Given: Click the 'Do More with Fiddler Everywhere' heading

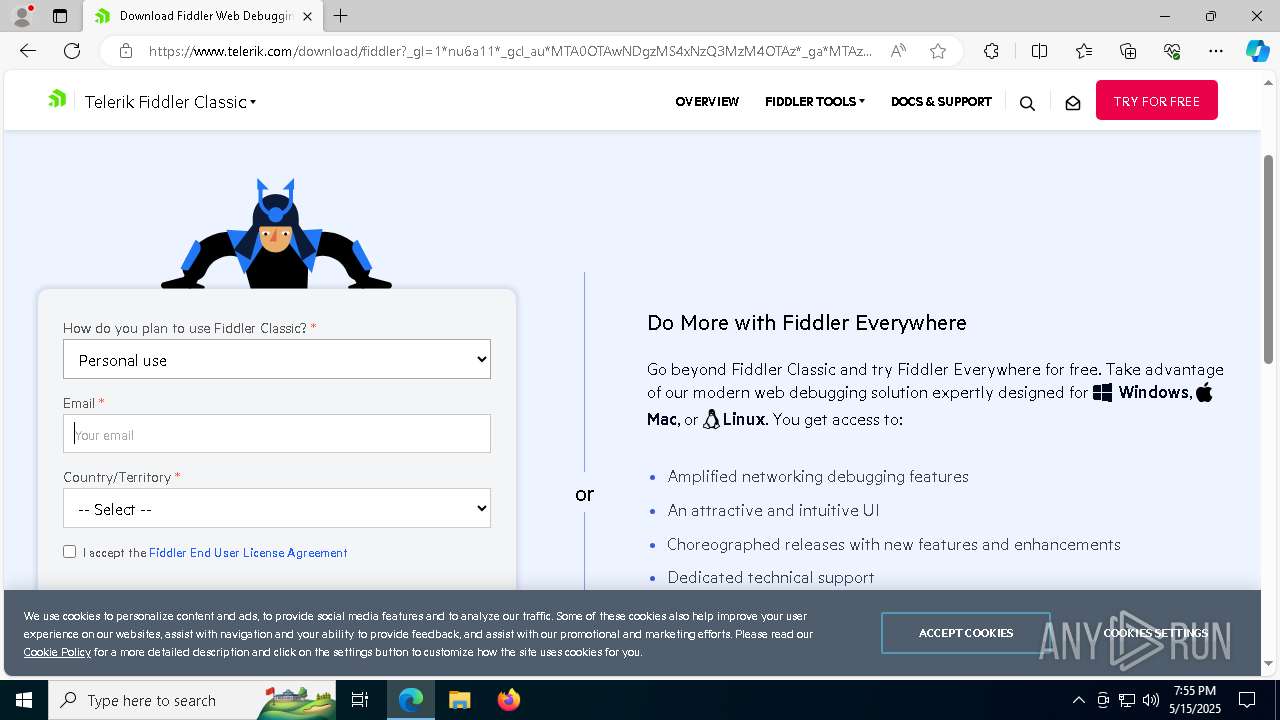Looking at the screenshot, I should point(807,322).
